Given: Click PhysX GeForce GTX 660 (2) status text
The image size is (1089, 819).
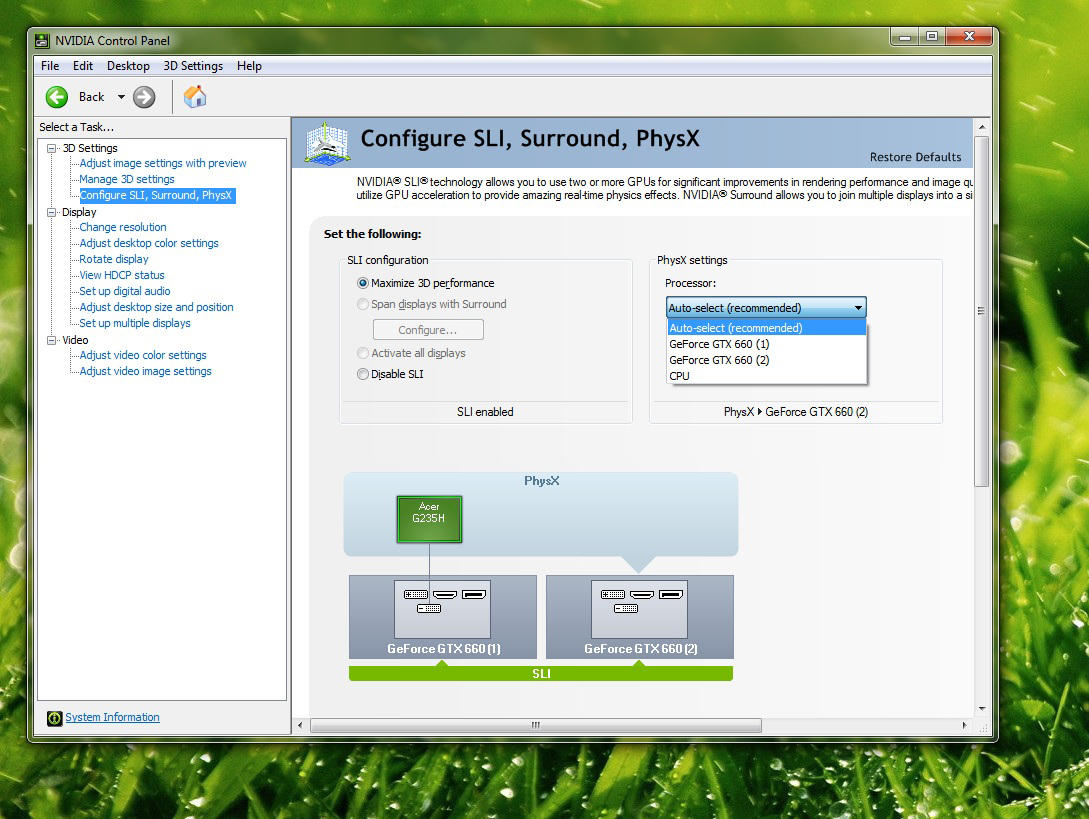Looking at the screenshot, I should pyautogui.click(x=796, y=412).
